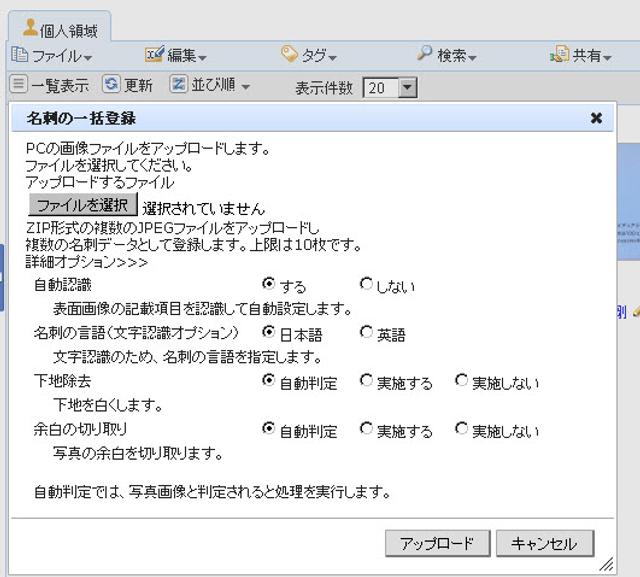Click the 自動認識 option label
The height and width of the screenshot is (577, 640).
coord(62,284)
